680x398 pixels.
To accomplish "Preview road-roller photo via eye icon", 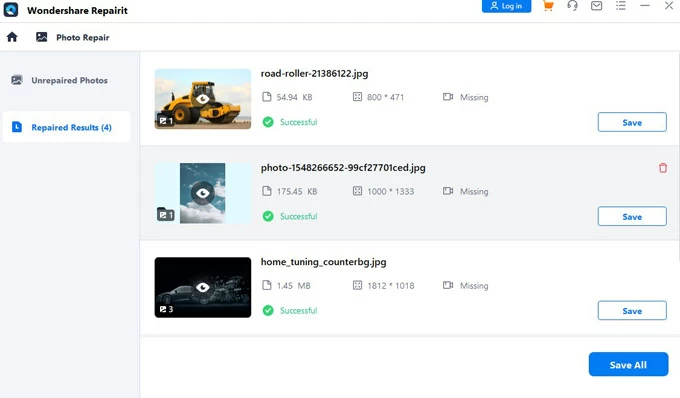I will point(203,99).
